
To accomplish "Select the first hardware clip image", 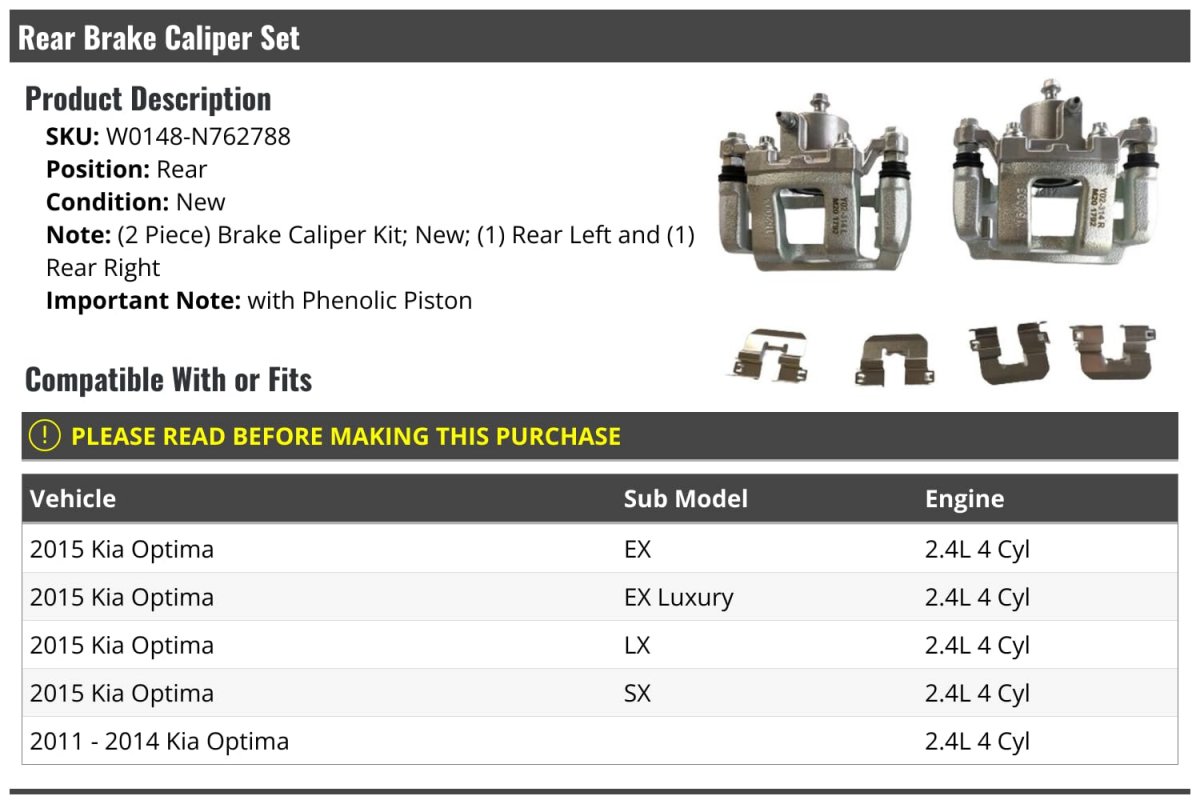I will point(767,355).
